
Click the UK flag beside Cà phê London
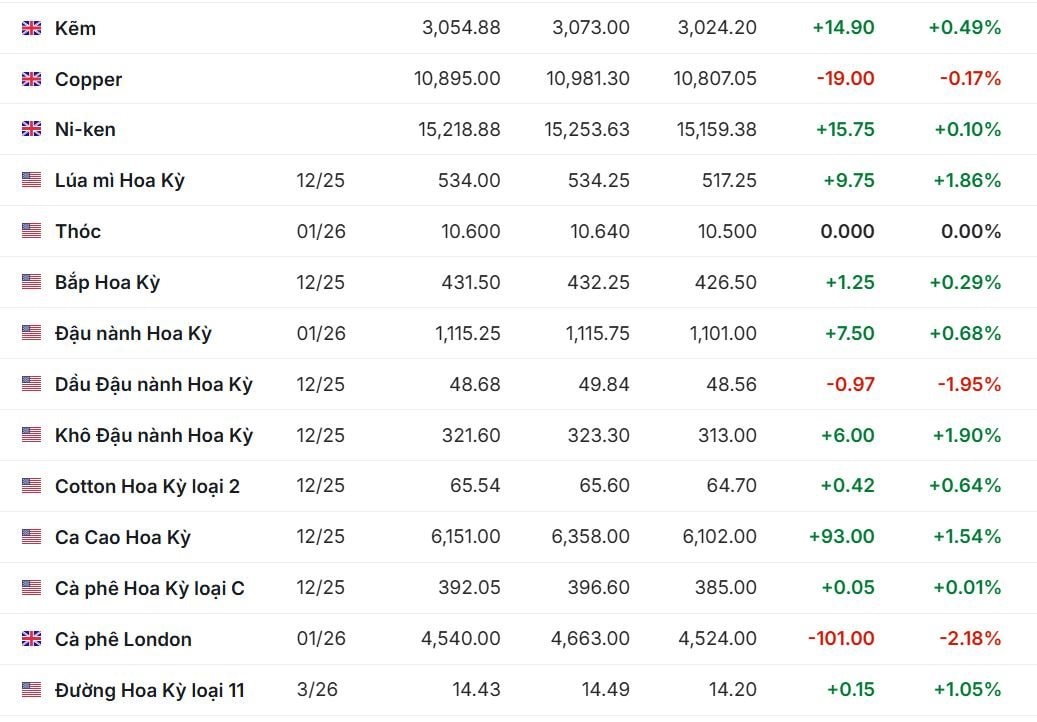(32, 639)
